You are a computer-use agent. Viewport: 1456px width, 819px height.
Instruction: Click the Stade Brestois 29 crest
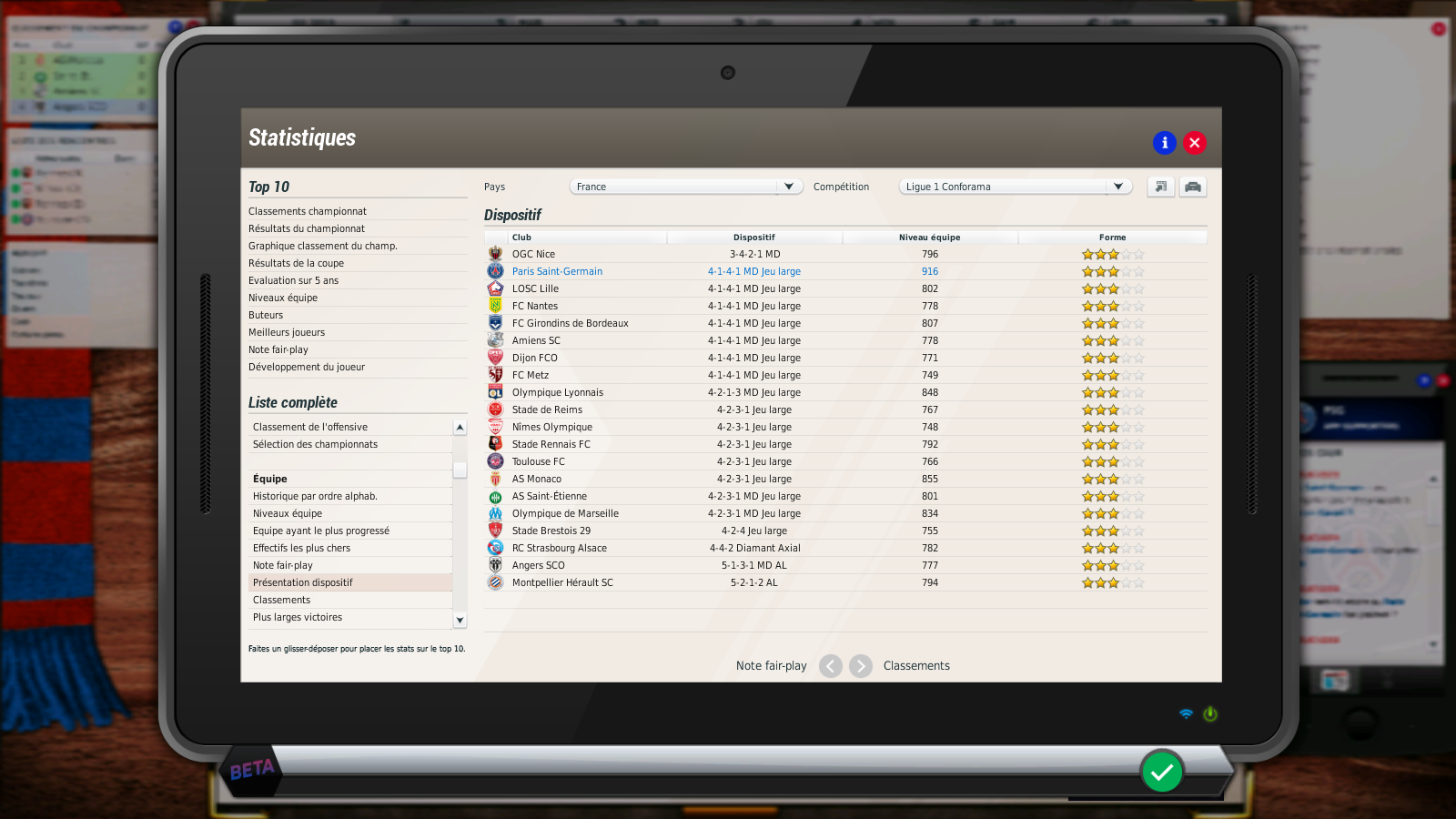click(x=495, y=531)
